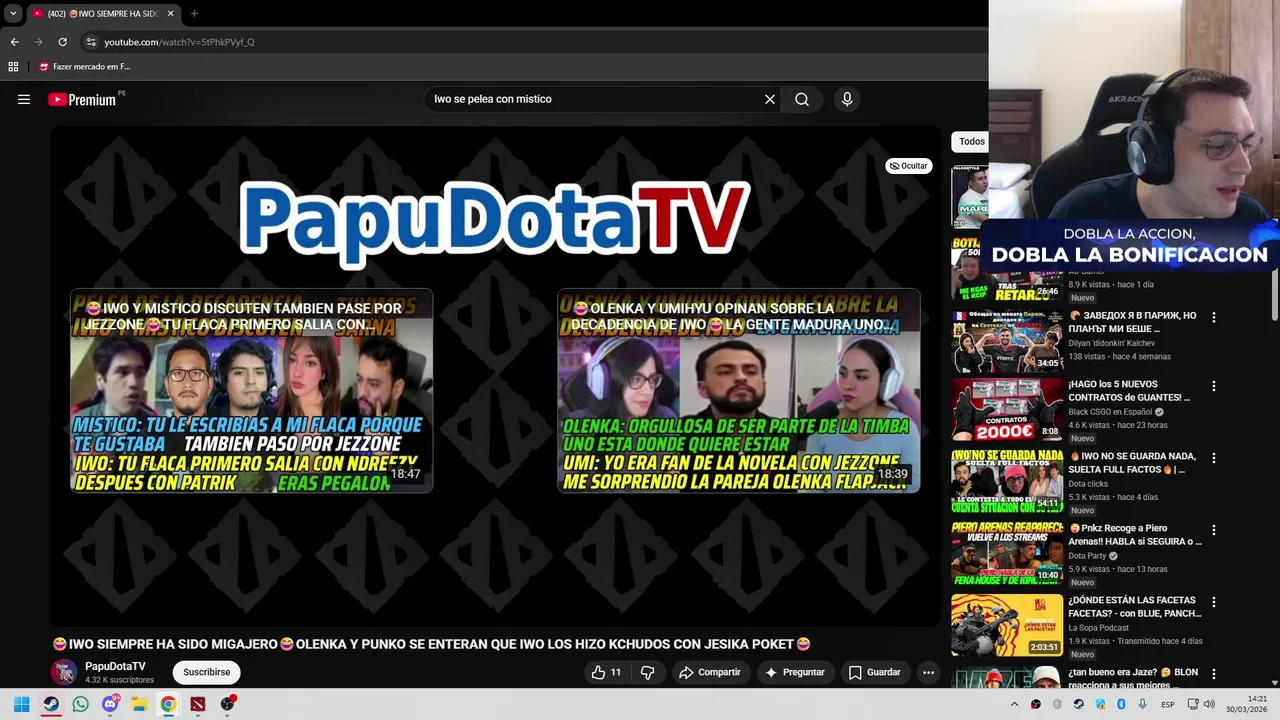Open Discord from taskbar

pyautogui.click(x=110, y=704)
